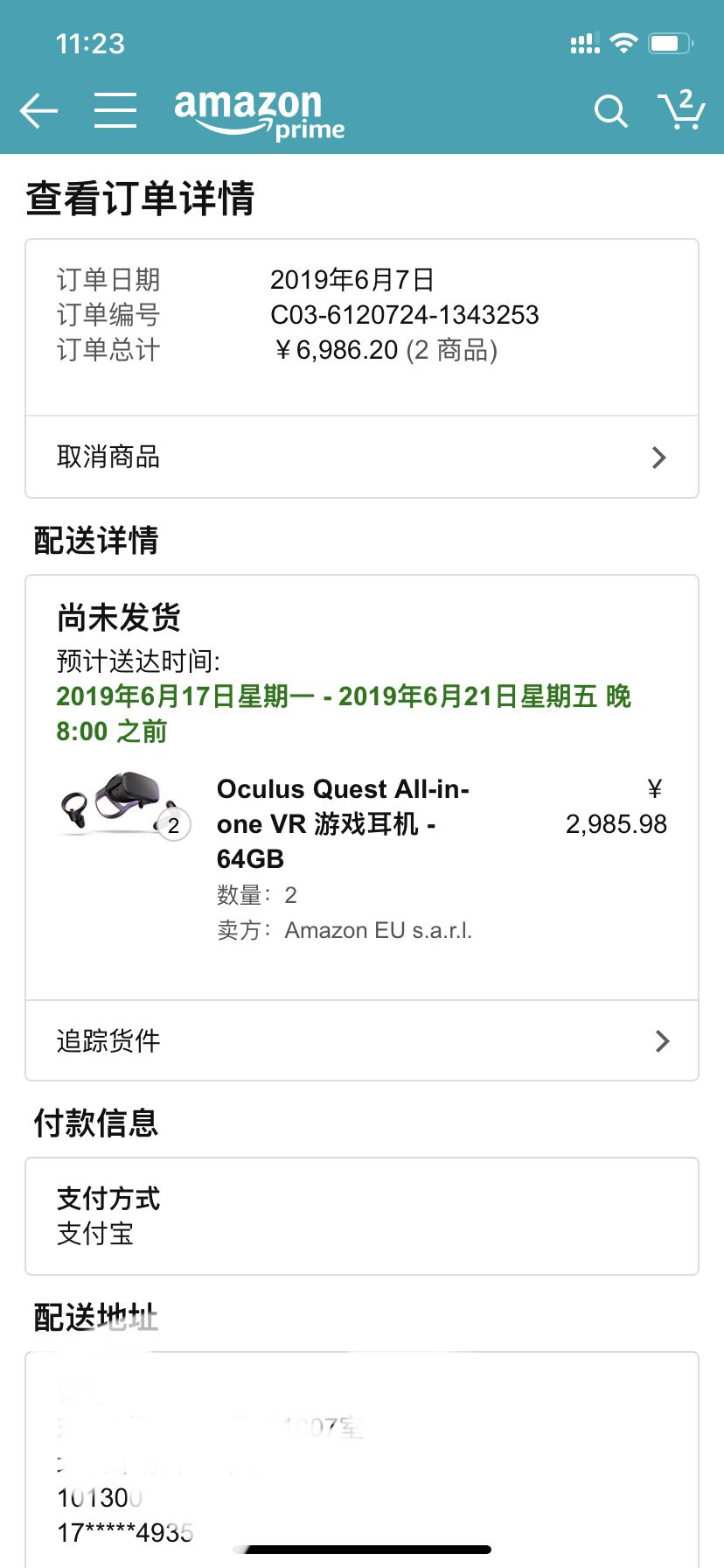Expand 取消商品 chevron arrow
This screenshot has height=1568, width=724.
[659, 458]
